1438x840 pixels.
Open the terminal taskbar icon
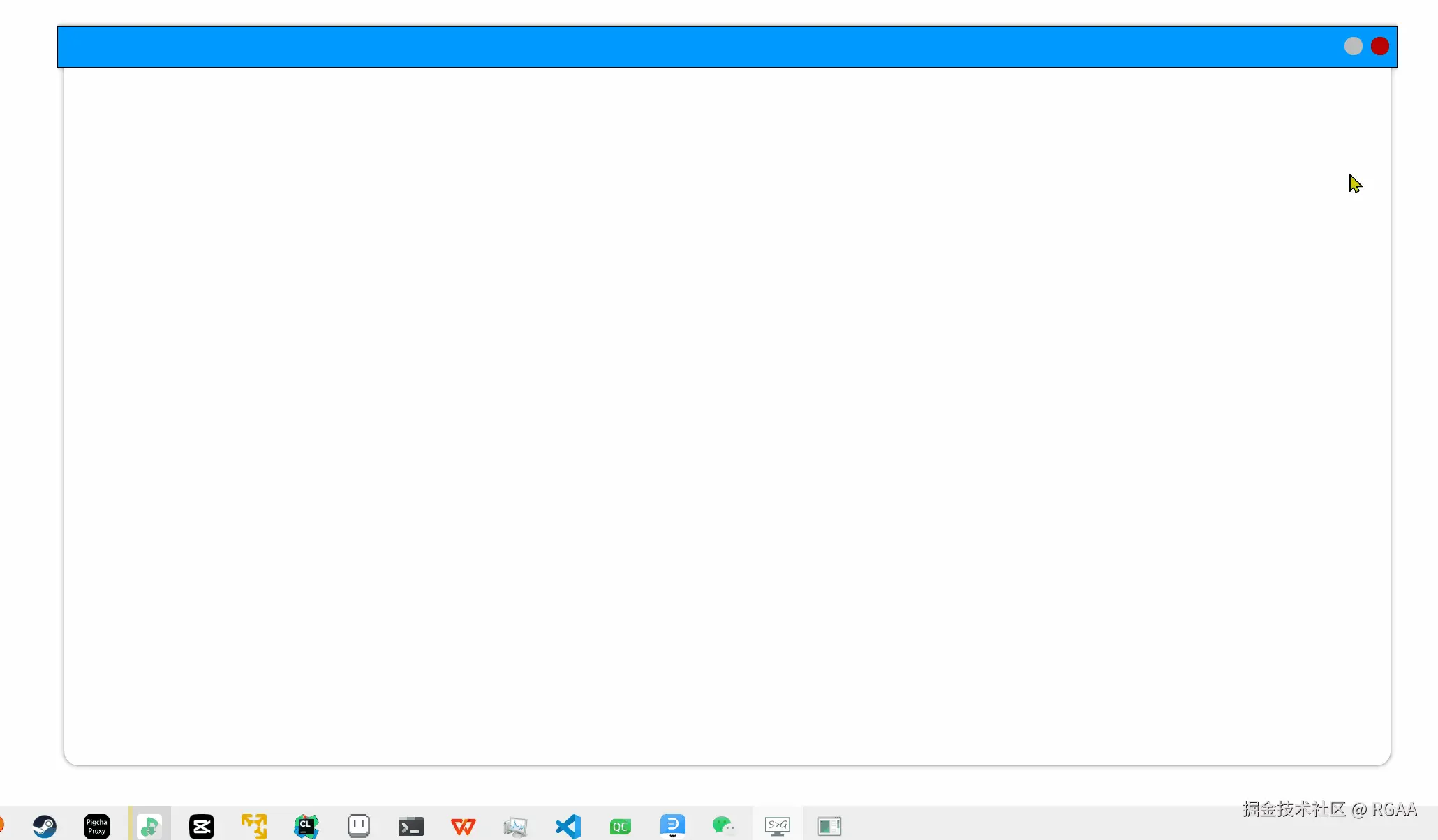coord(411,827)
